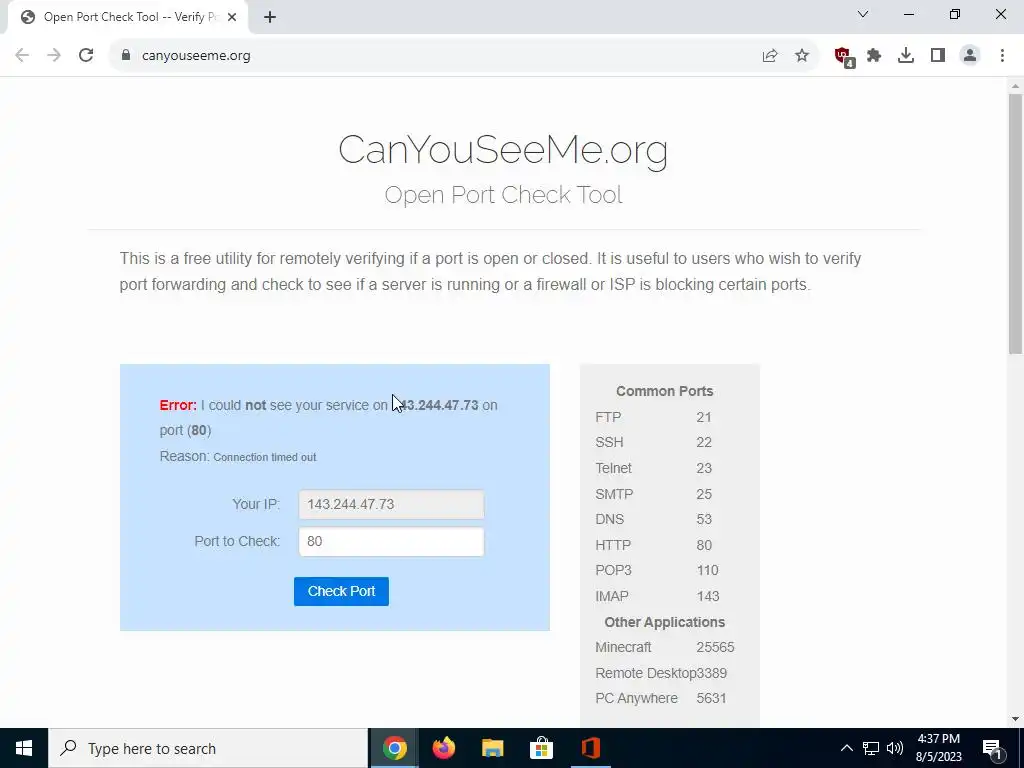Click the page's vertical scrollbar thumb
Screen dimensions: 1024x768
point(1015,224)
